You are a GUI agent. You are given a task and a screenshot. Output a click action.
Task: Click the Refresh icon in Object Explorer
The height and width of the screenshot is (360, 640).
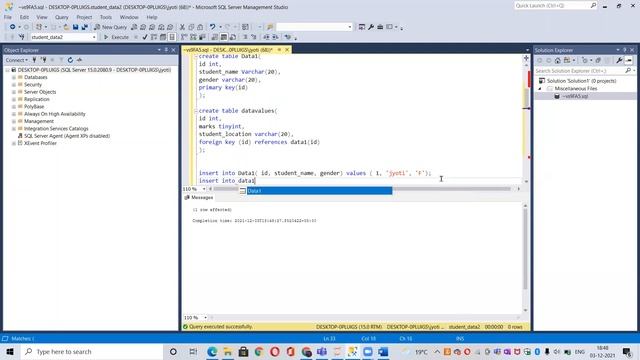point(70,60)
